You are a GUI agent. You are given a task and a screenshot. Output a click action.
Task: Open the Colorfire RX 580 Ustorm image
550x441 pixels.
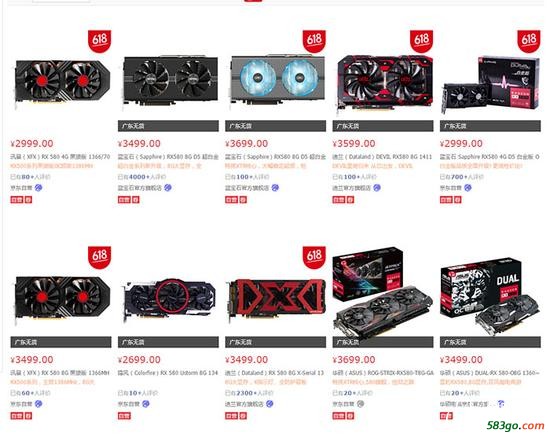point(169,300)
